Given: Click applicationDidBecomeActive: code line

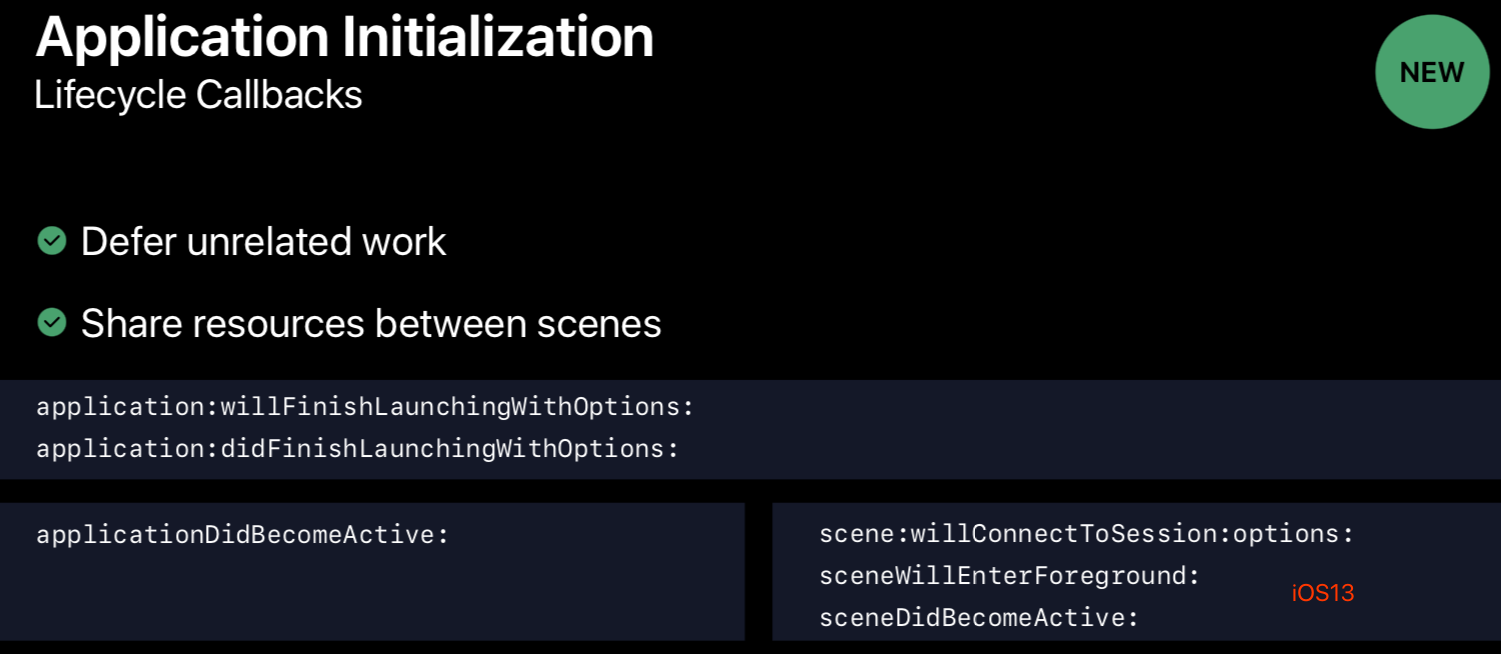Looking at the screenshot, I should click(x=243, y=535).
